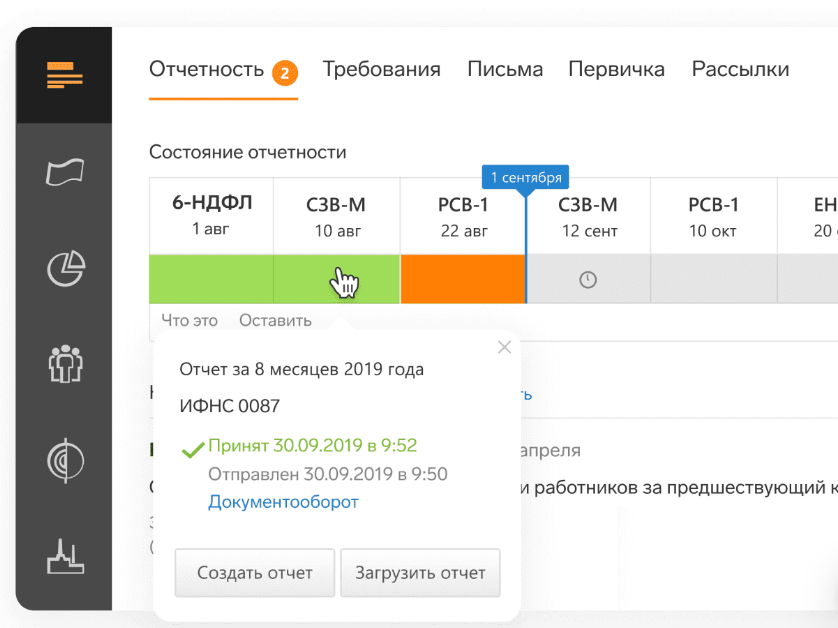The height and width of the screenshot is (628, 838).
Task: Select the Рассылки tab
Action: point(740,70)
